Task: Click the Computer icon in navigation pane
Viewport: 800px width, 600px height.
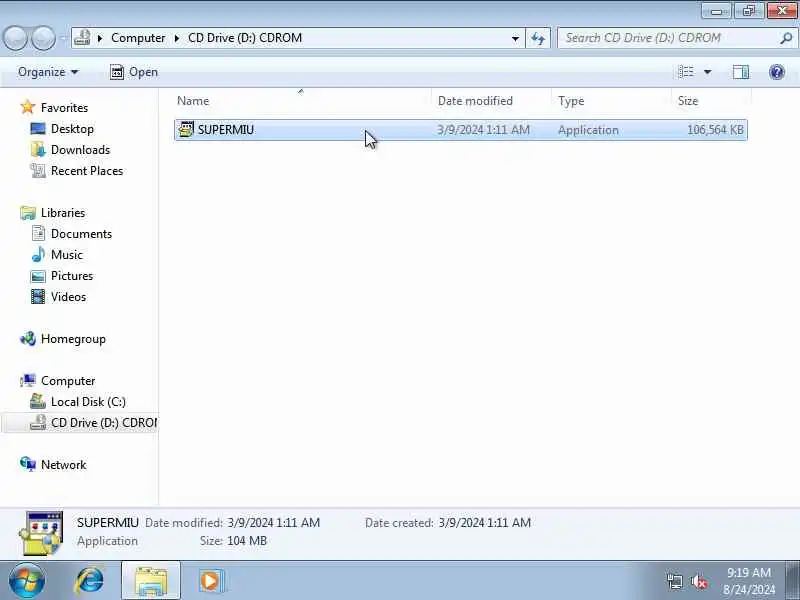Action: [28, 381]
